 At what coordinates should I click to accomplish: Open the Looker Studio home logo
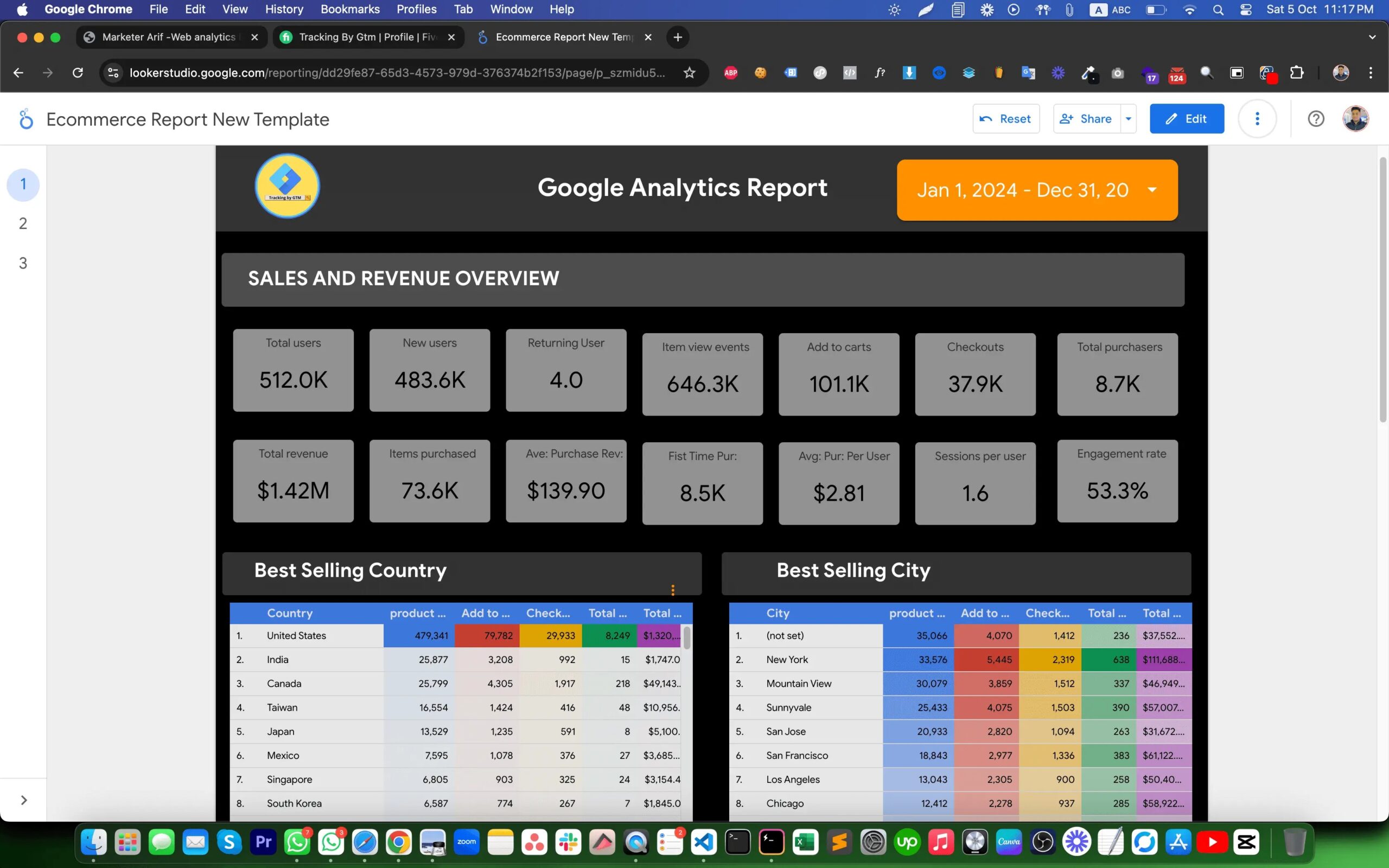tap(26, 119)
